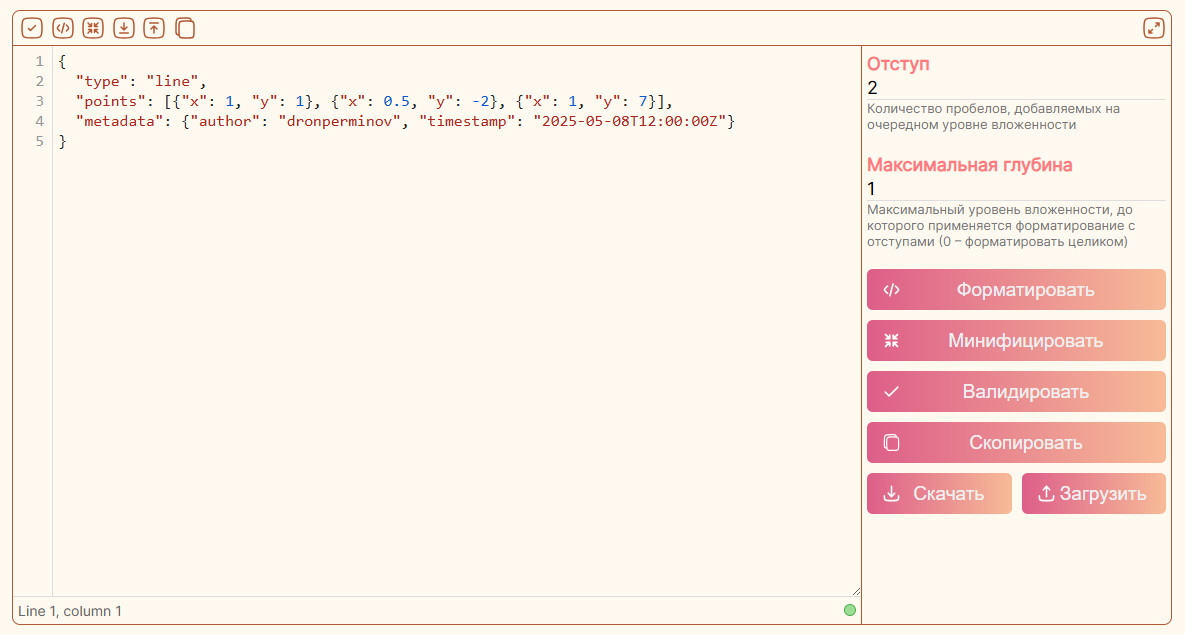
Task: Click the "2025-05-08T12:00:00Z" timestamp value
Action: click(x=630, y=121)
